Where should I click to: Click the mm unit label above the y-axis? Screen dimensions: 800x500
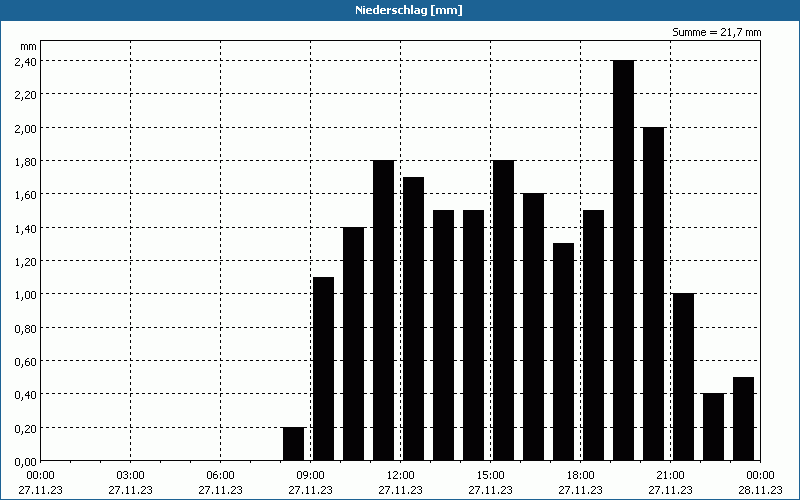pyautogui.click(x=29, y=46)
